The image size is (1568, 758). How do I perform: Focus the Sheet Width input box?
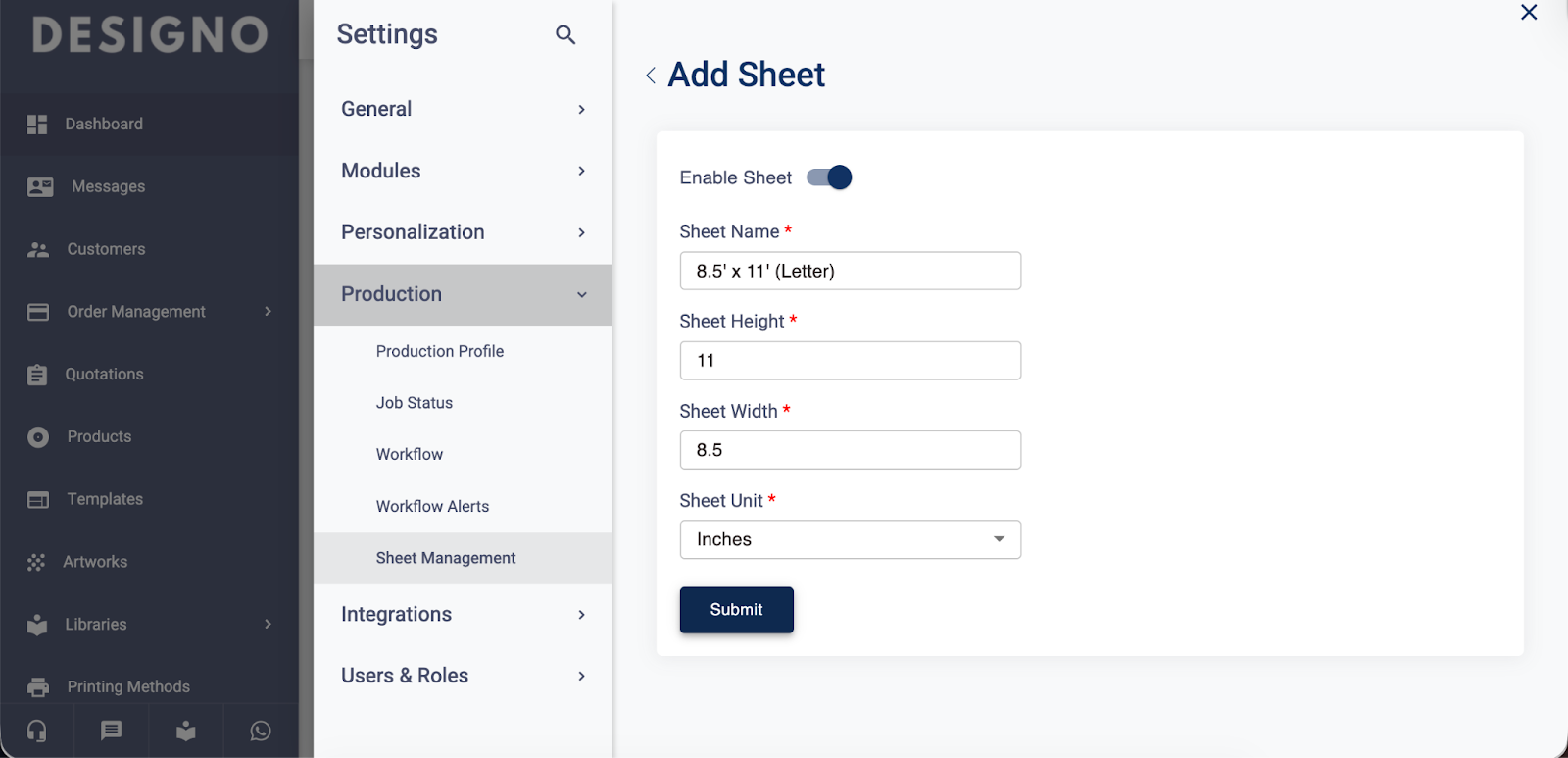coord(850,450)
